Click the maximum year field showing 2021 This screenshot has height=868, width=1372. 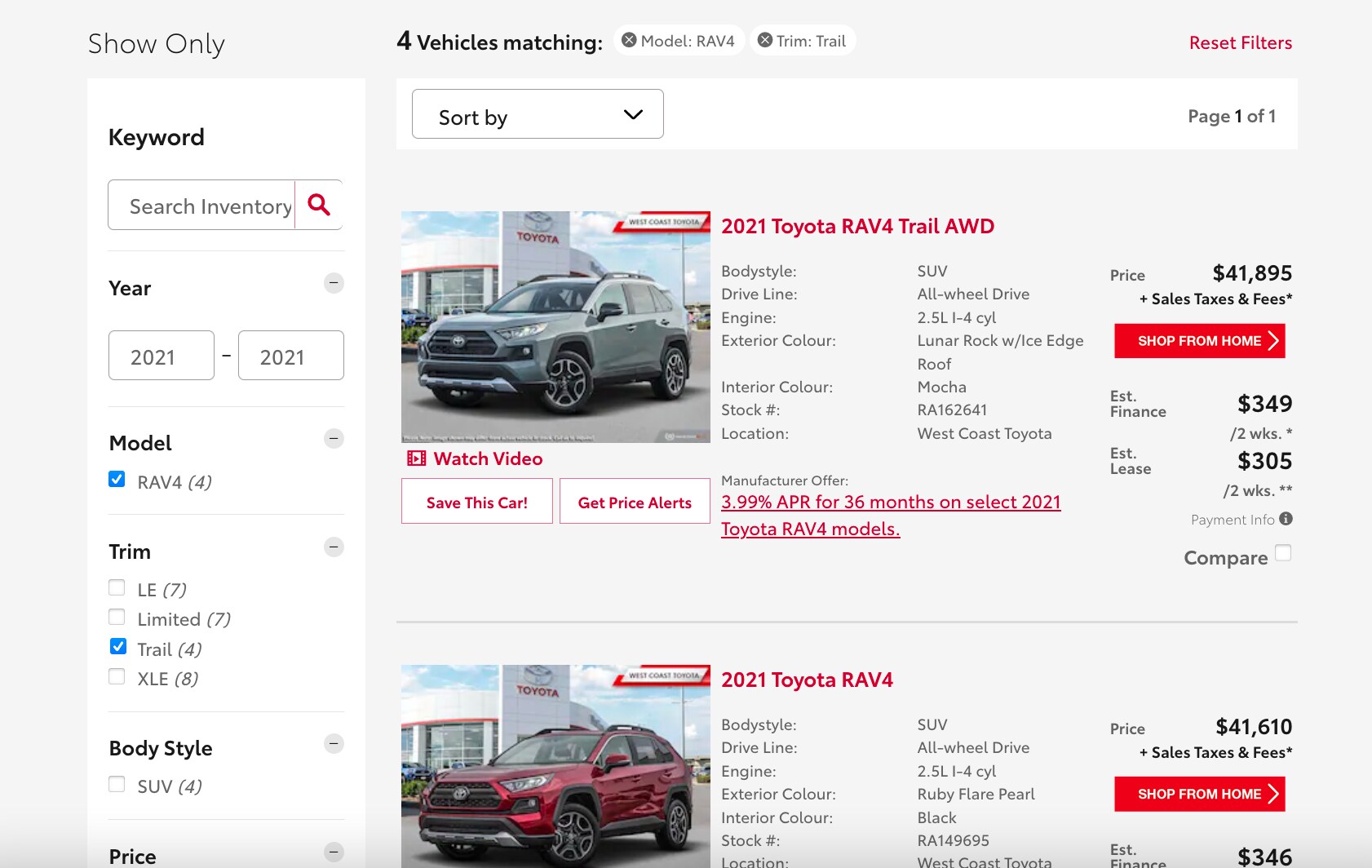290,355
